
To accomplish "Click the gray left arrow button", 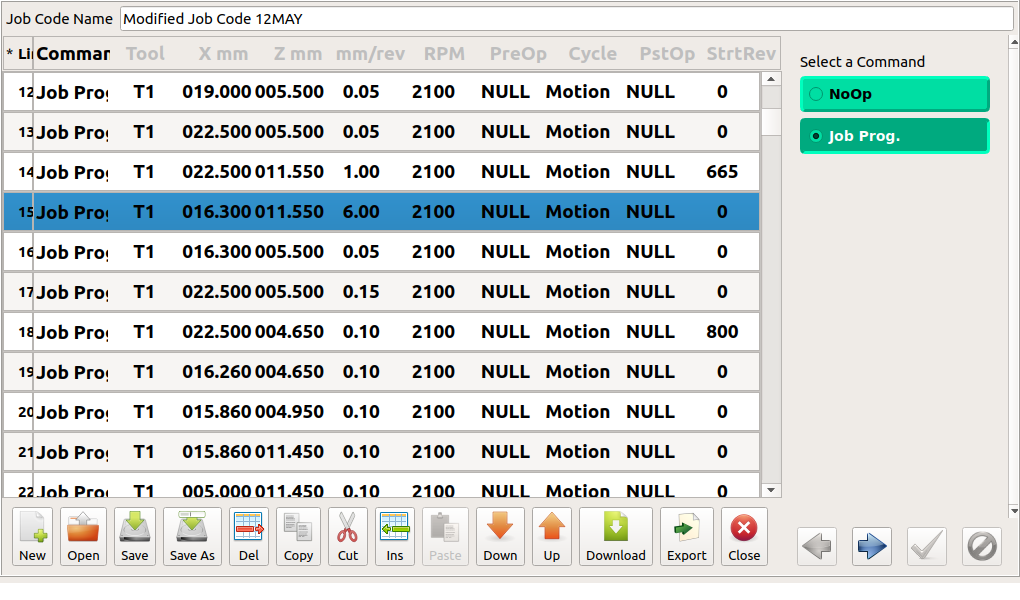I will tap(816, 546).
